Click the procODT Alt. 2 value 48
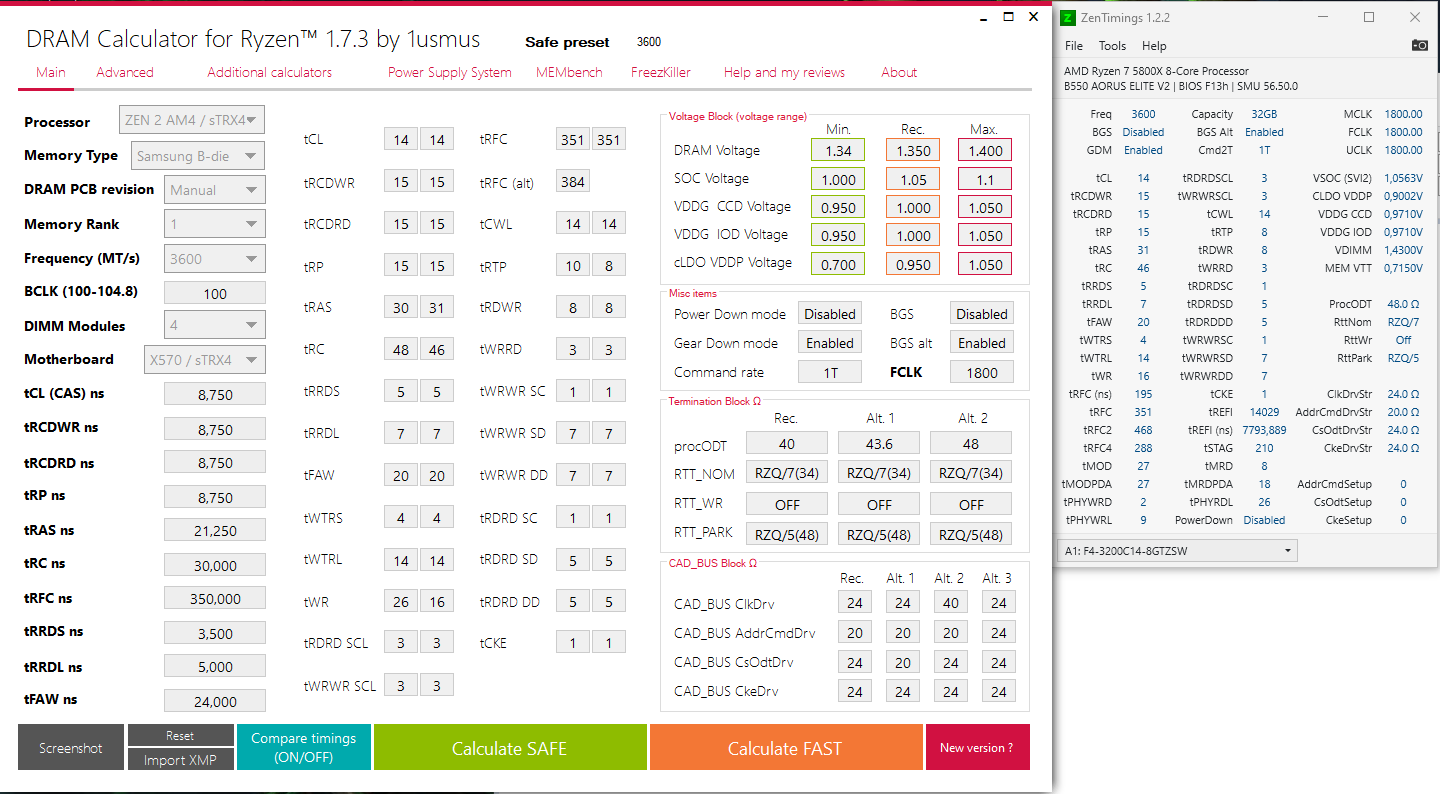The height and width of the screenshot is (794, 1440). pos(971,443)
